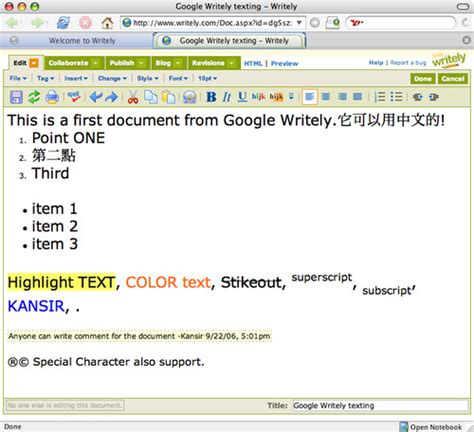Switch to the Blog tab
474x432 pixels.
163,63
